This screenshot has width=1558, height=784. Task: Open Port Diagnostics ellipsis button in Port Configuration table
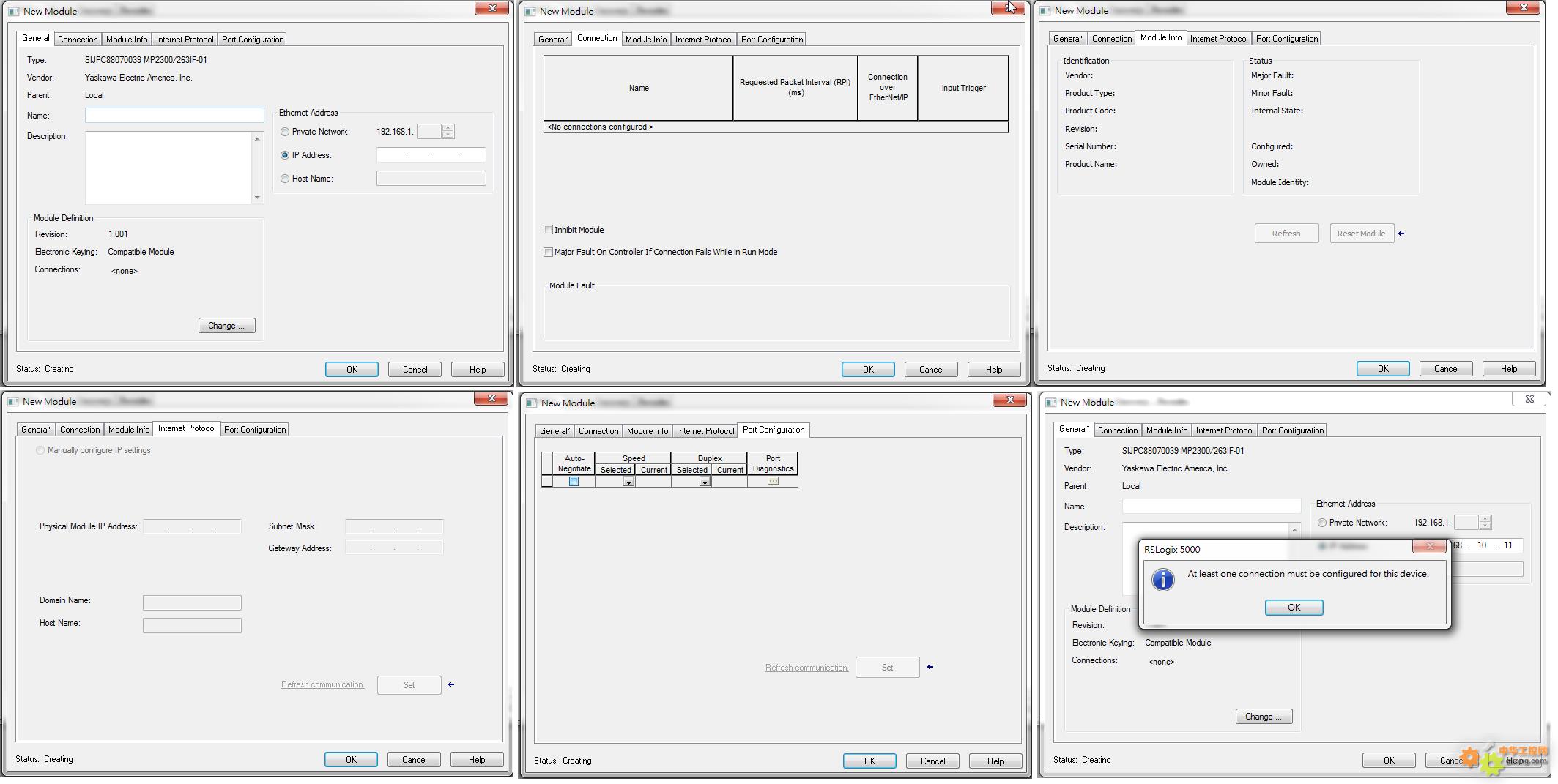pyautogui.click(x=773, y=482)
